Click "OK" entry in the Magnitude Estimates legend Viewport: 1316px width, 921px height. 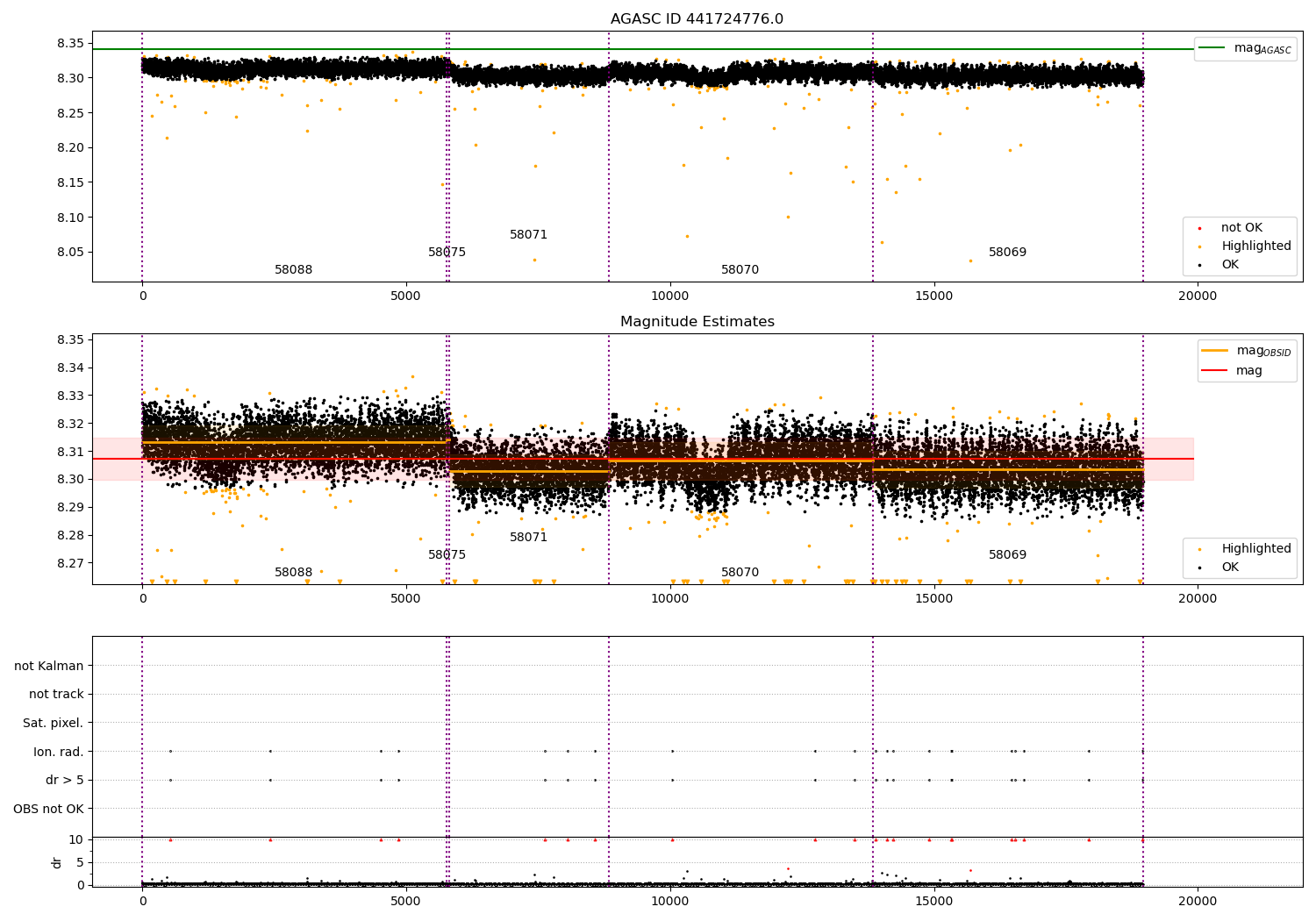[1230, 568]
